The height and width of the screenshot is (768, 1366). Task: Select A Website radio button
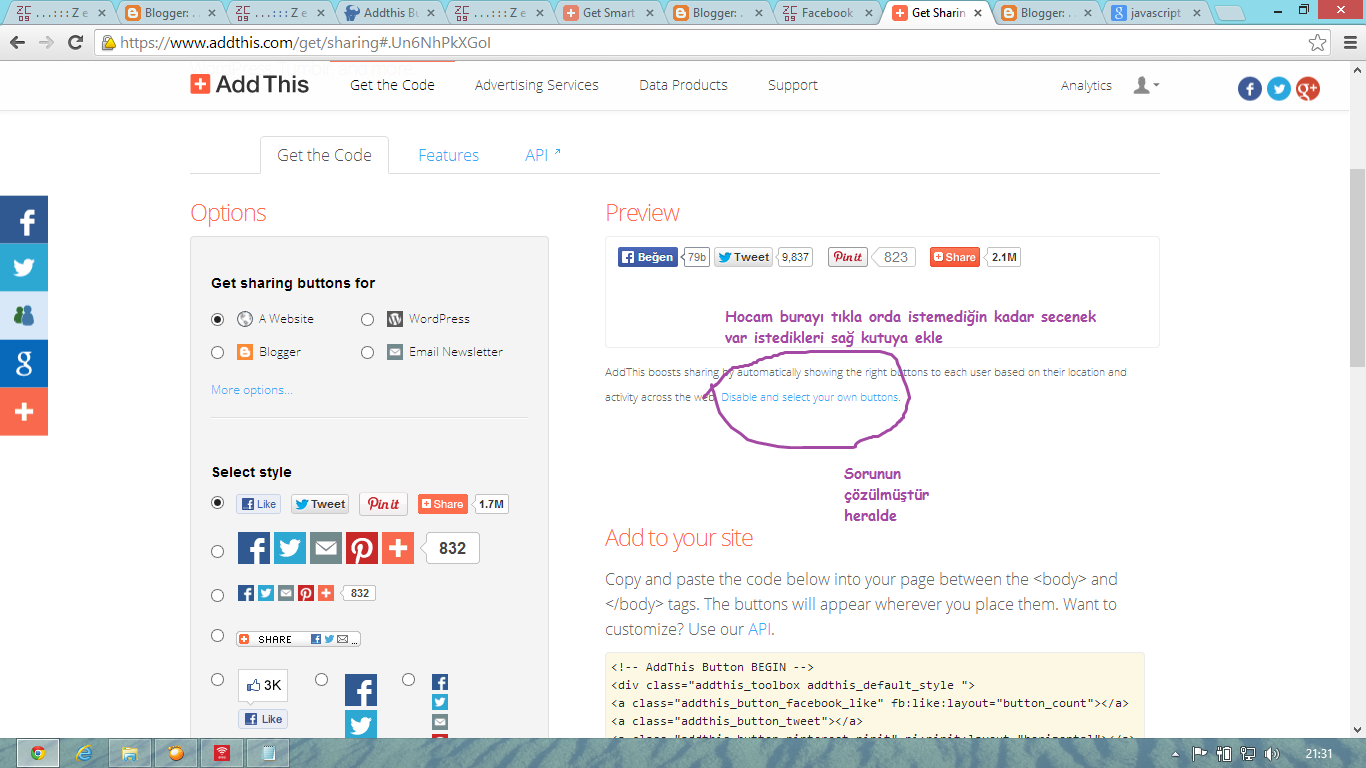(x=218, y=319)
